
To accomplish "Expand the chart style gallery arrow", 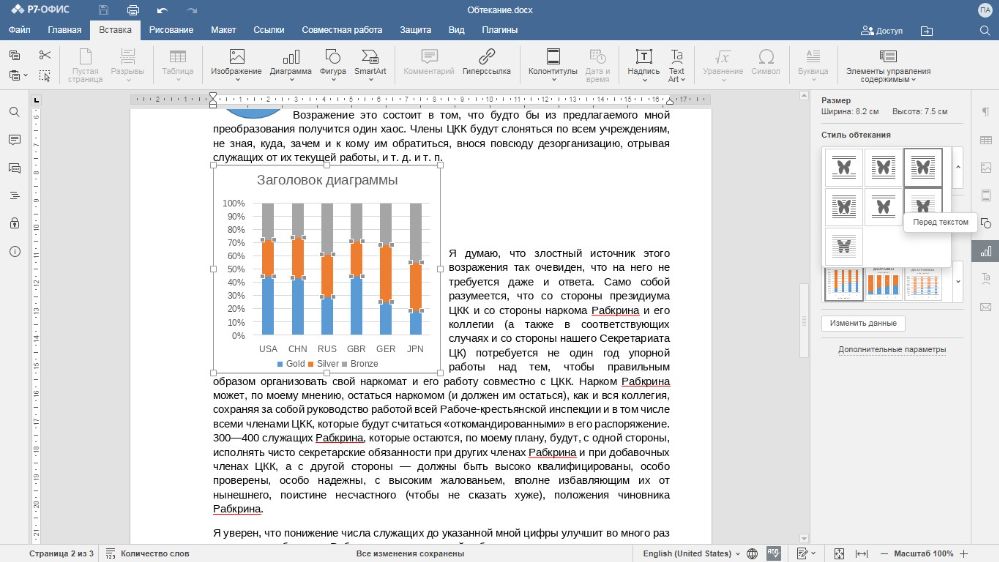I will tap(958, 281).
